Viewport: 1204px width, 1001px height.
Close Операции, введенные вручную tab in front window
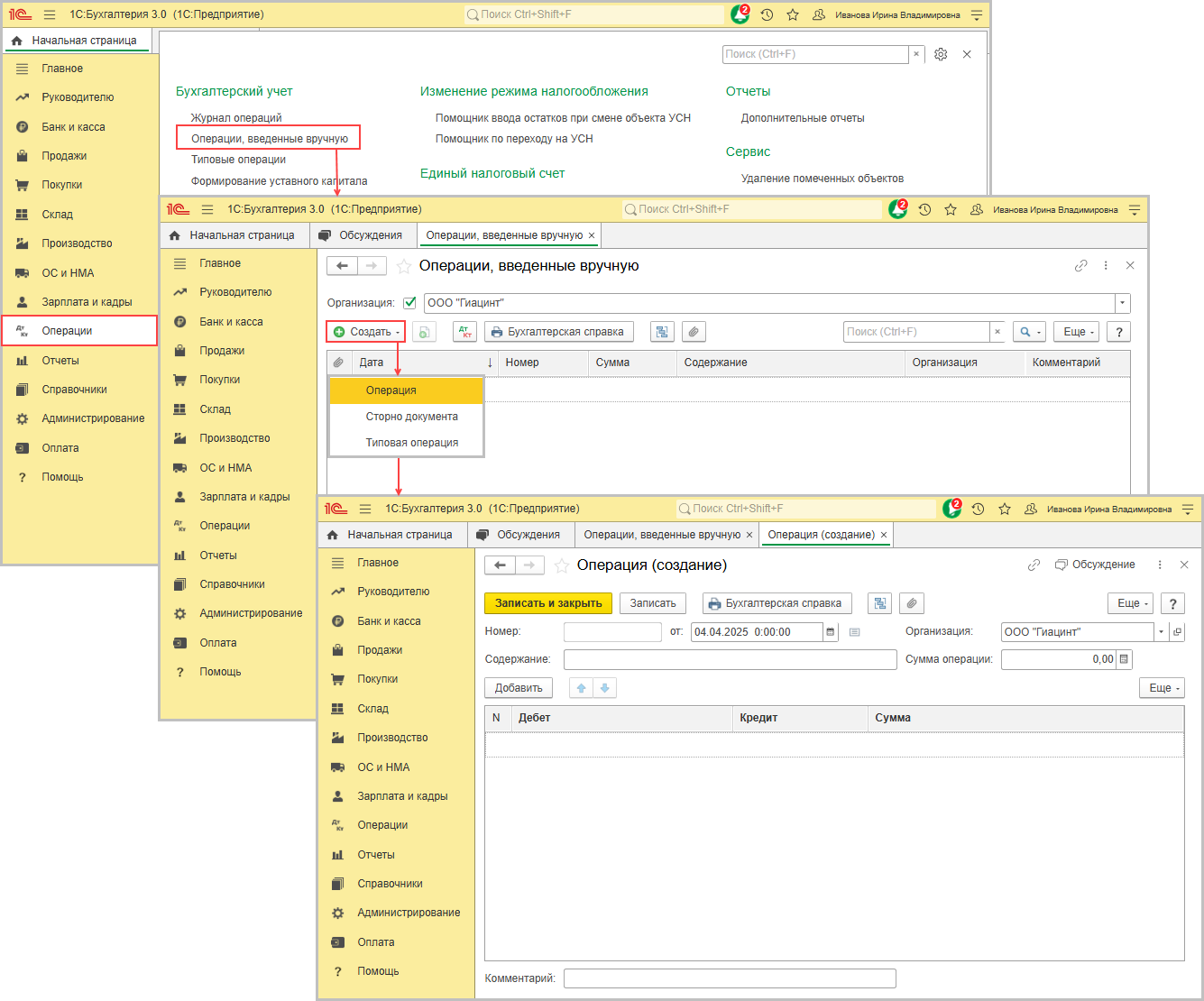[749, 535]
